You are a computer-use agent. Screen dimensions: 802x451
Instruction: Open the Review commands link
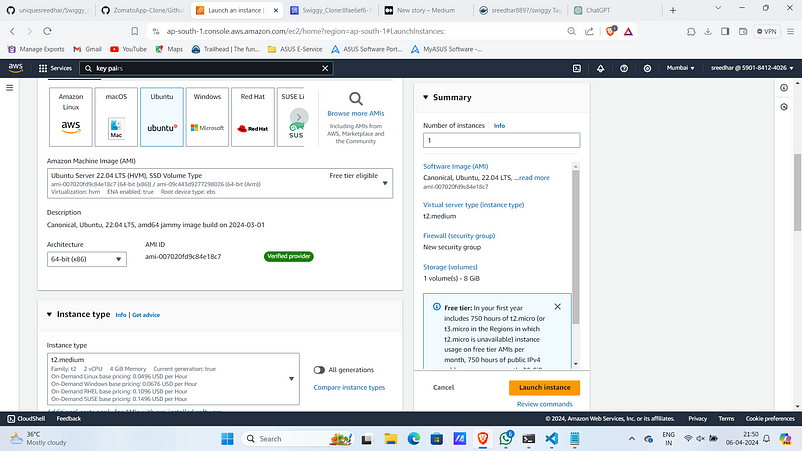[x=544, y=404]
